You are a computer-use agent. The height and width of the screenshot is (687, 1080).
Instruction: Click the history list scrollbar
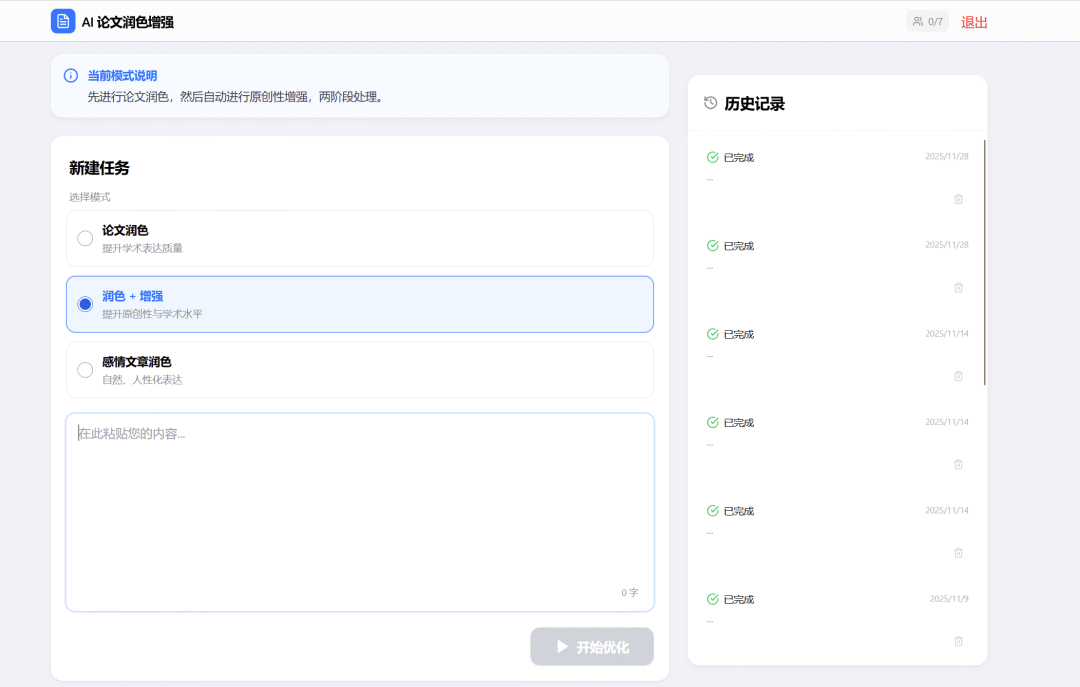tap(985, 262)
